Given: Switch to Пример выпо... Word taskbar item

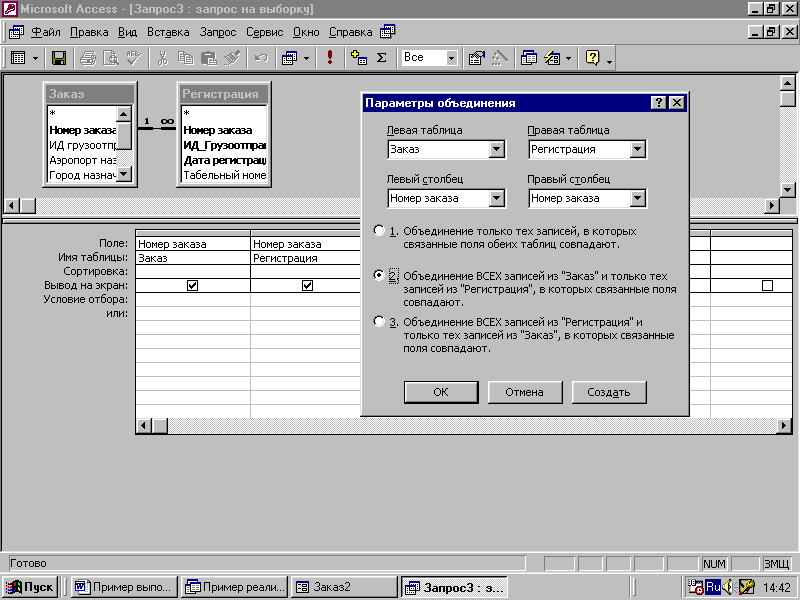Looking at the screenshot, I should pyautogui.click(x=124, y=587).
